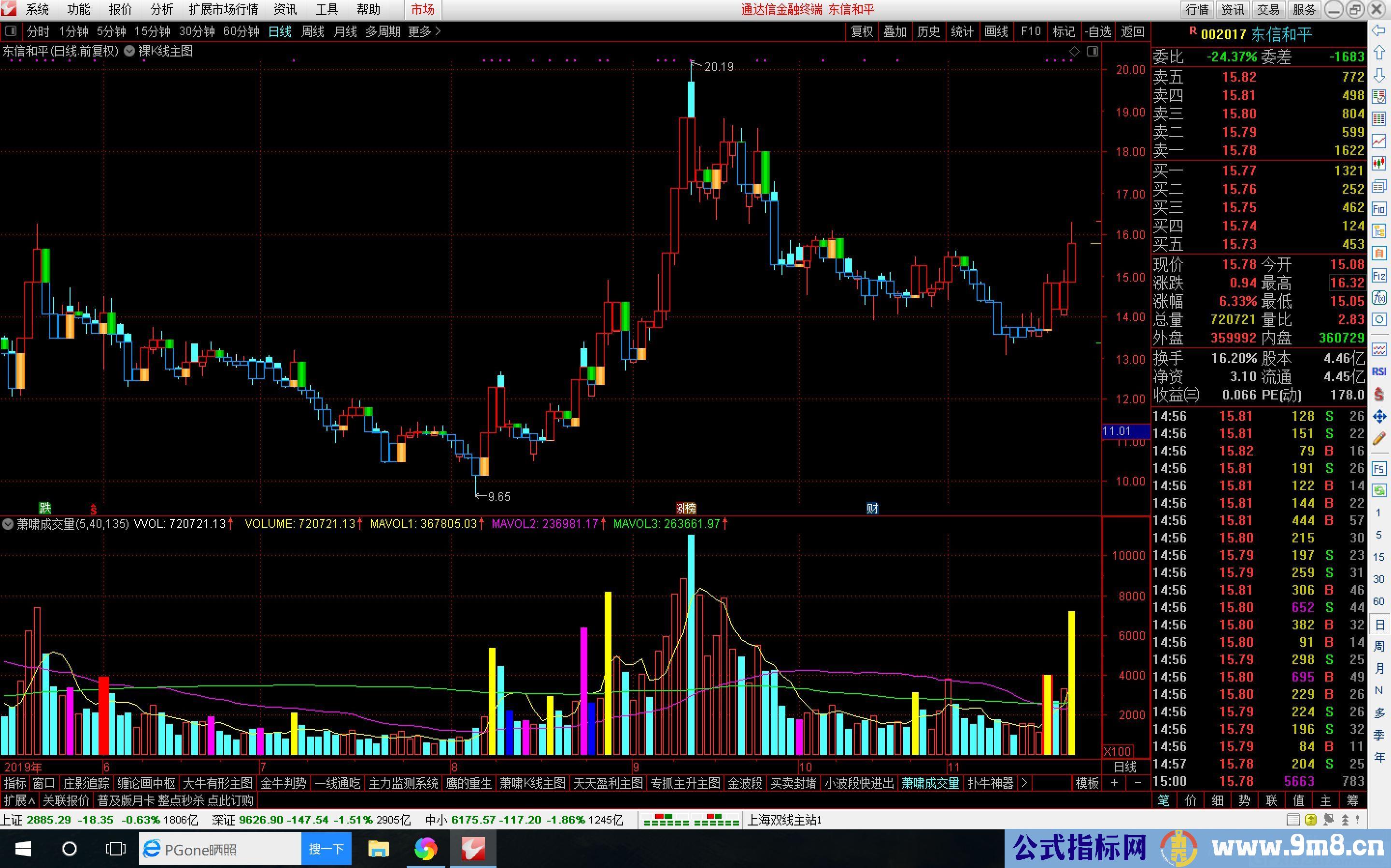Screen dimensions: 1391x868
Task: Click the green refresh icon in the sidebar
Action: (1379, 490)
